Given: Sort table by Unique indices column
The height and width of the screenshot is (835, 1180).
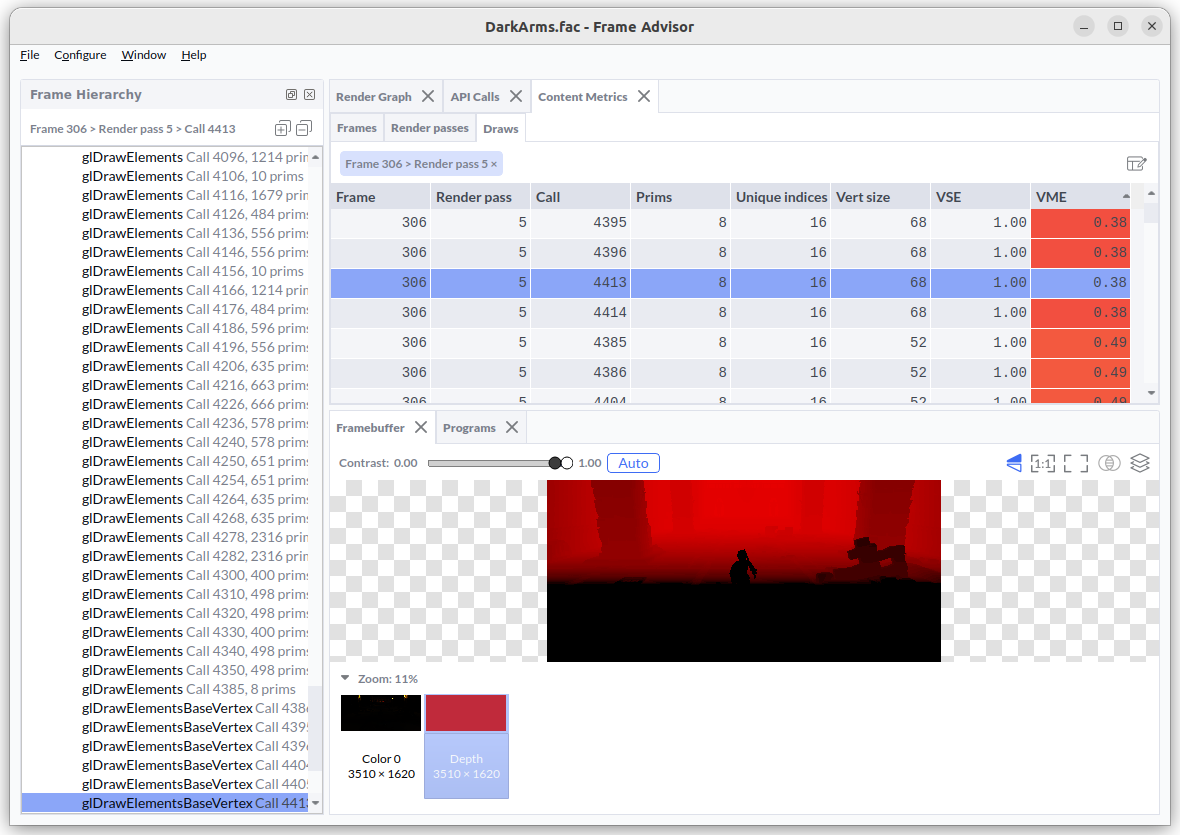Looking at the screenshot, I should pos(780,196).
